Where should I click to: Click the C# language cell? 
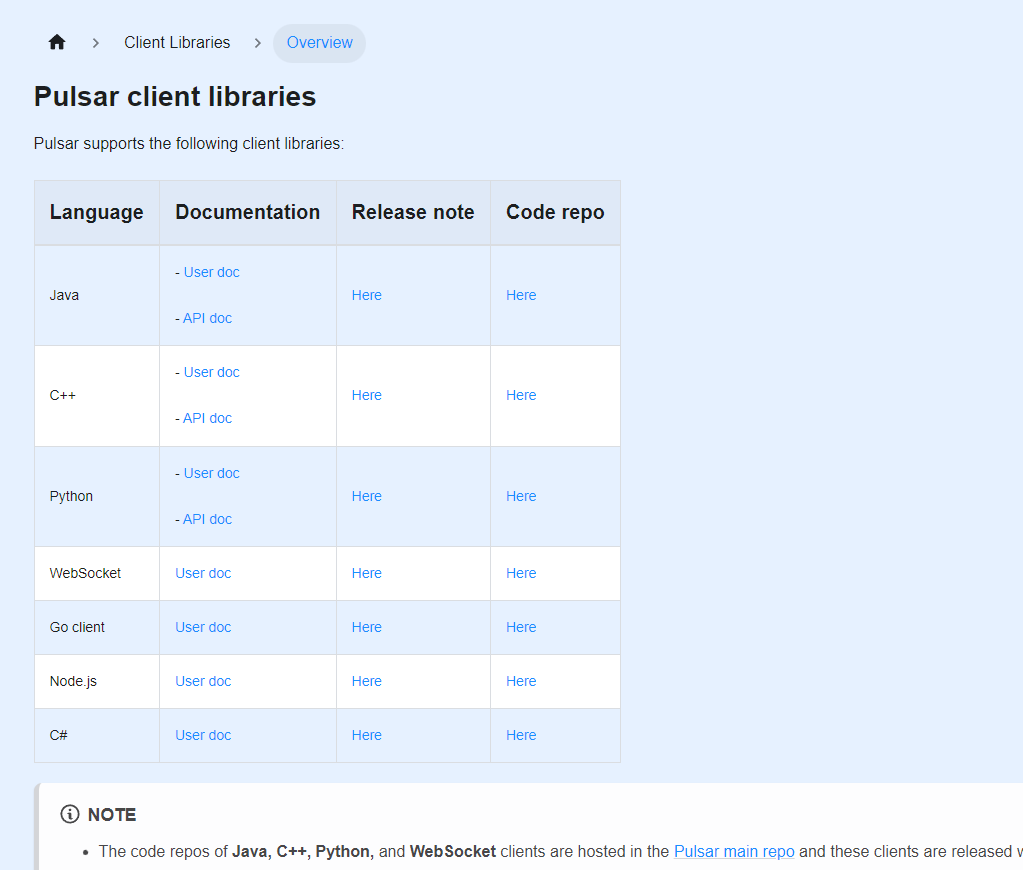point(97,735)
